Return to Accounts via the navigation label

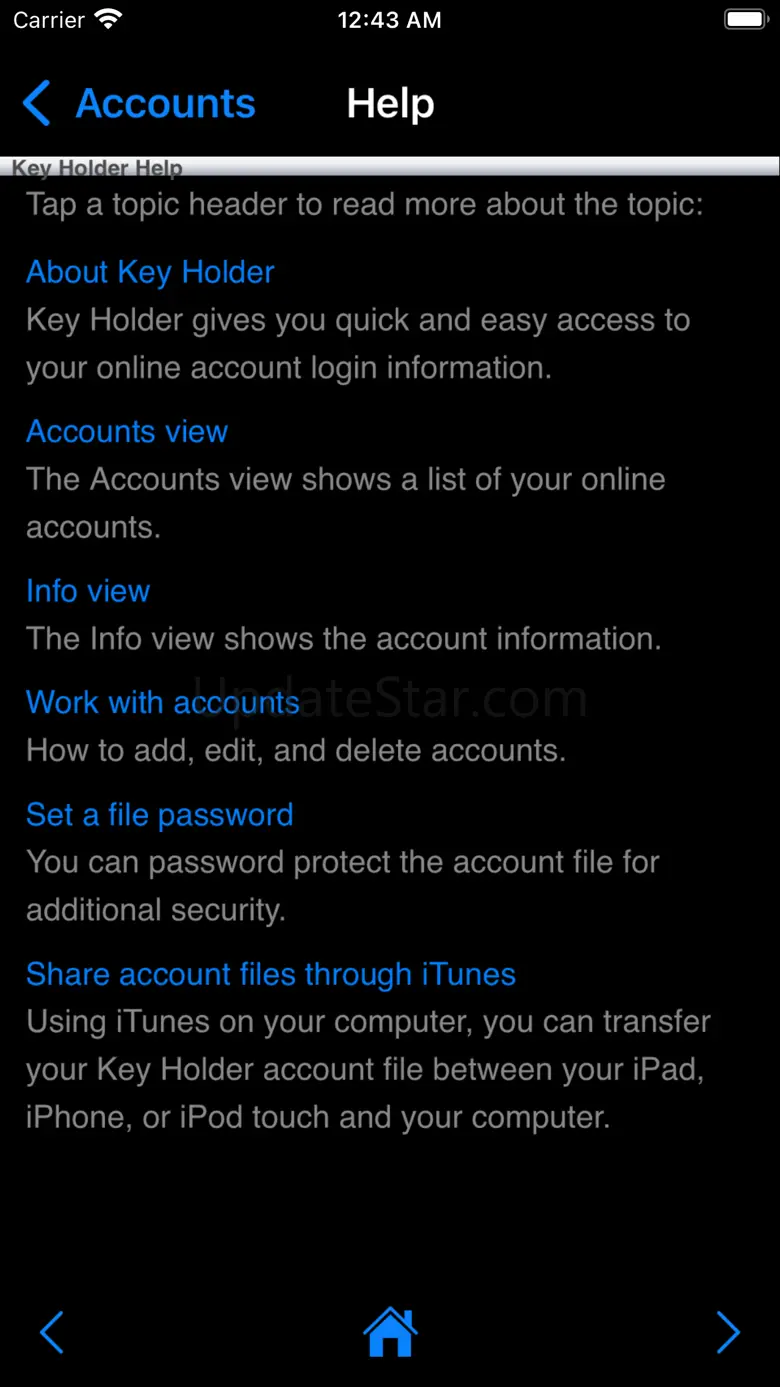coord(166,104)
